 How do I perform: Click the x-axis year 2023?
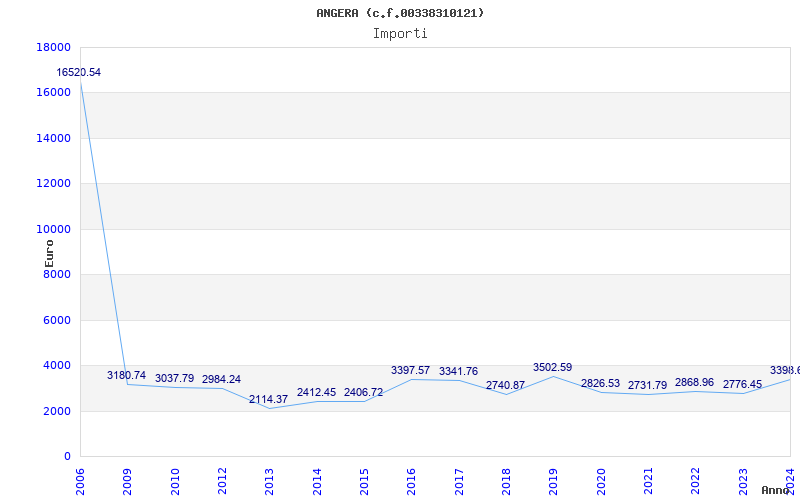[743, 482]
